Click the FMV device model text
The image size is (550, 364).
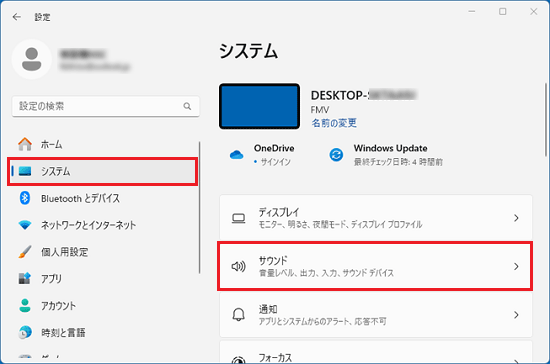[x=320, y=110]
